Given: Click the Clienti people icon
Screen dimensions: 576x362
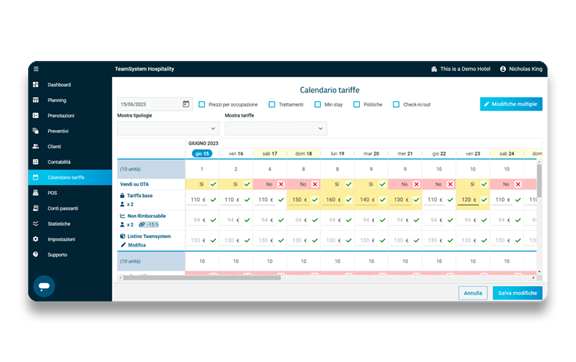Looking at the screenshot, I should tap(36, 146).
